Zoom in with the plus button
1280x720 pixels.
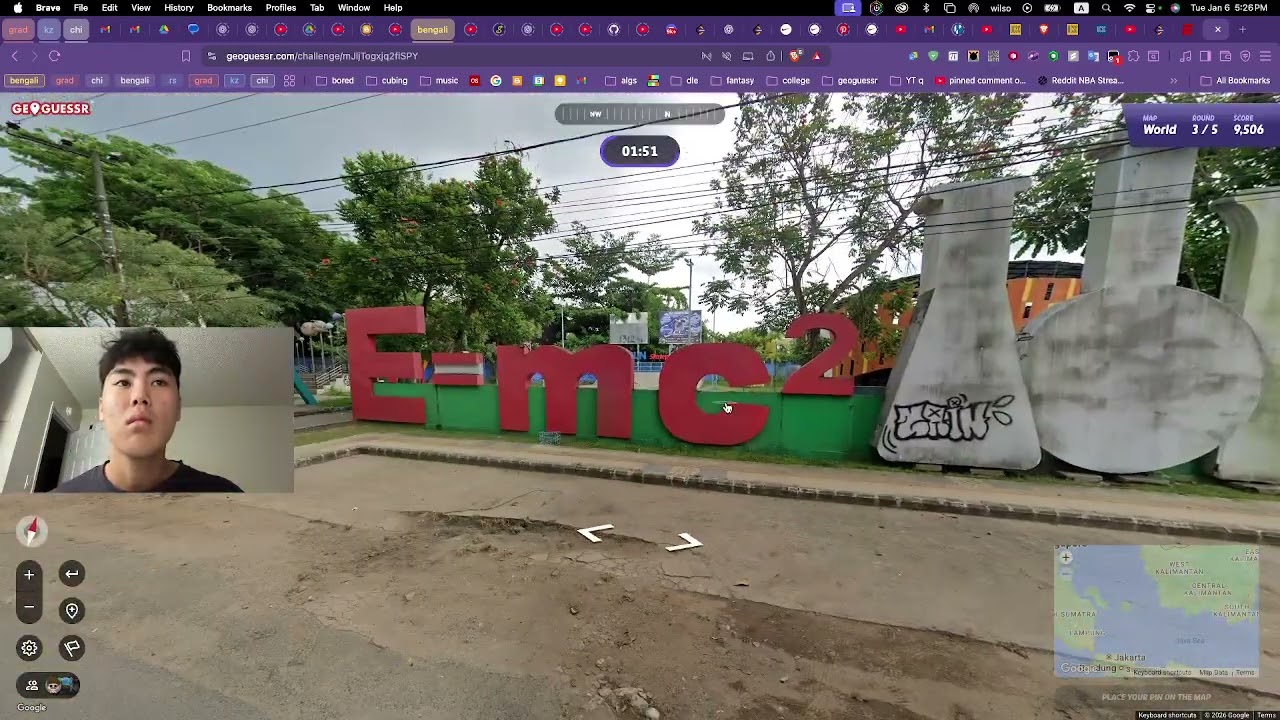pyautogui.click(x=29, y=574)
